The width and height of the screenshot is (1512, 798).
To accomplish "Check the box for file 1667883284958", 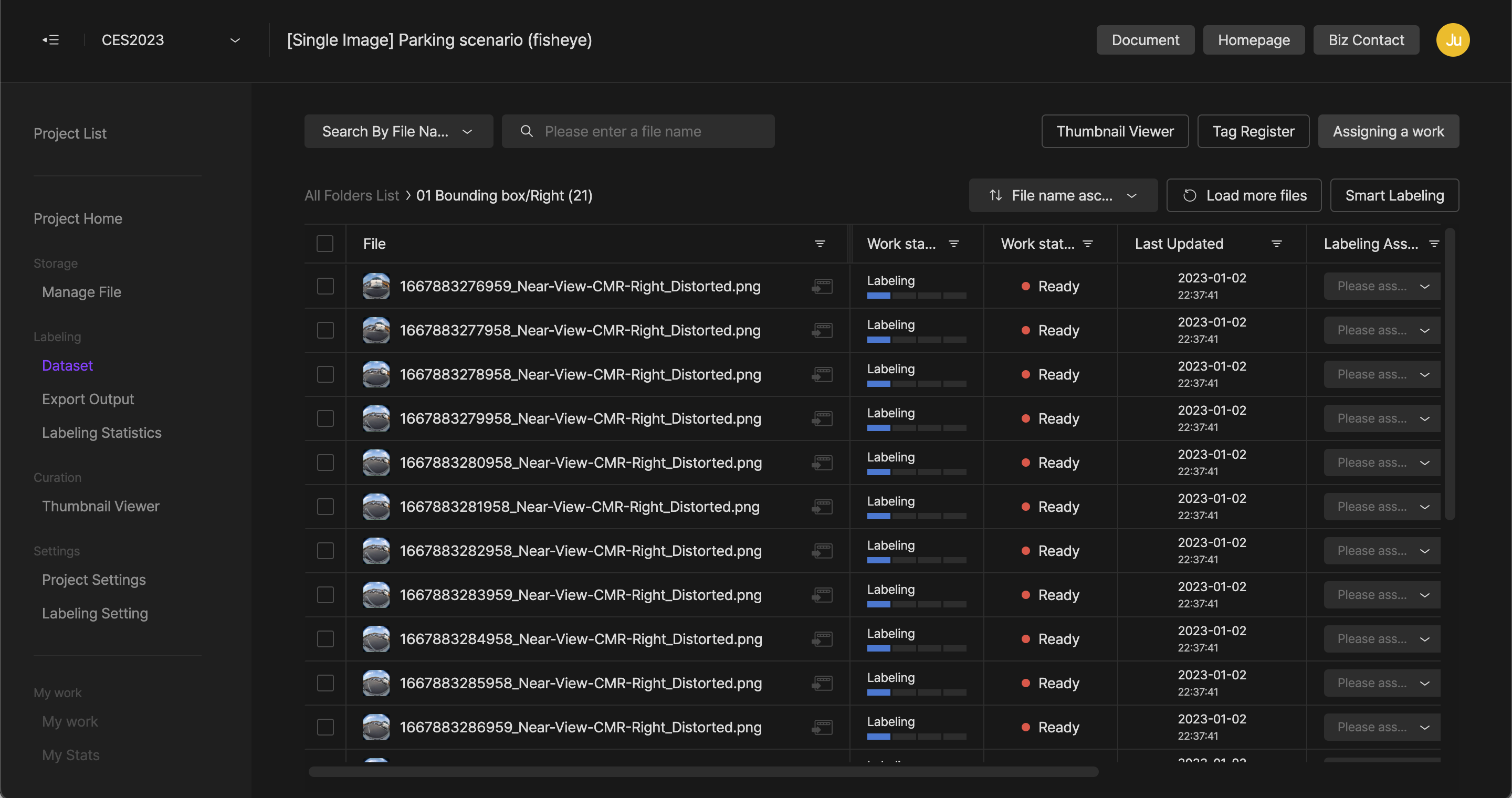I will [325, 639].
